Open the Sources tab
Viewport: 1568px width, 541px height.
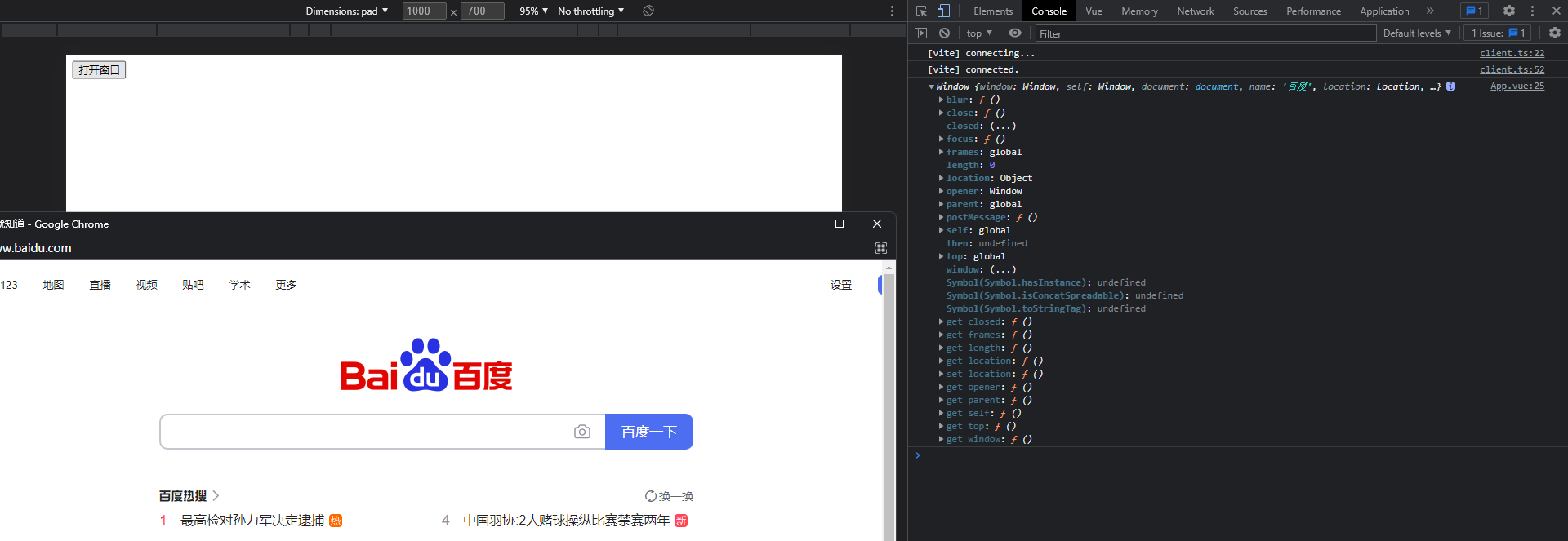tap(1250, 11)
